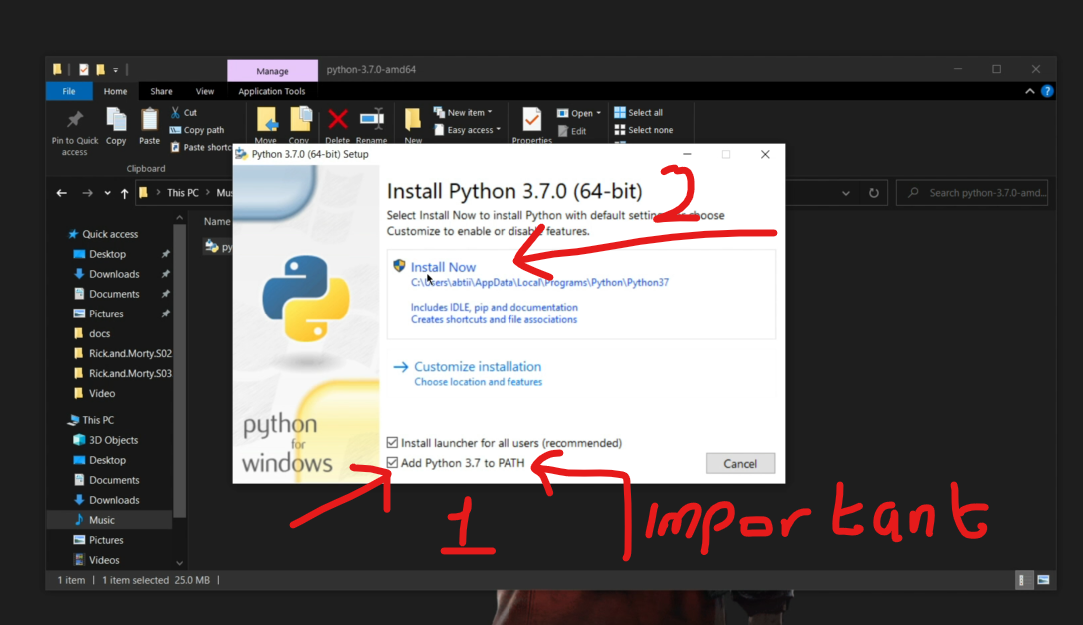Open Application Tools tab
Screen dimensions: 1083x625
(x=271, y=91)
